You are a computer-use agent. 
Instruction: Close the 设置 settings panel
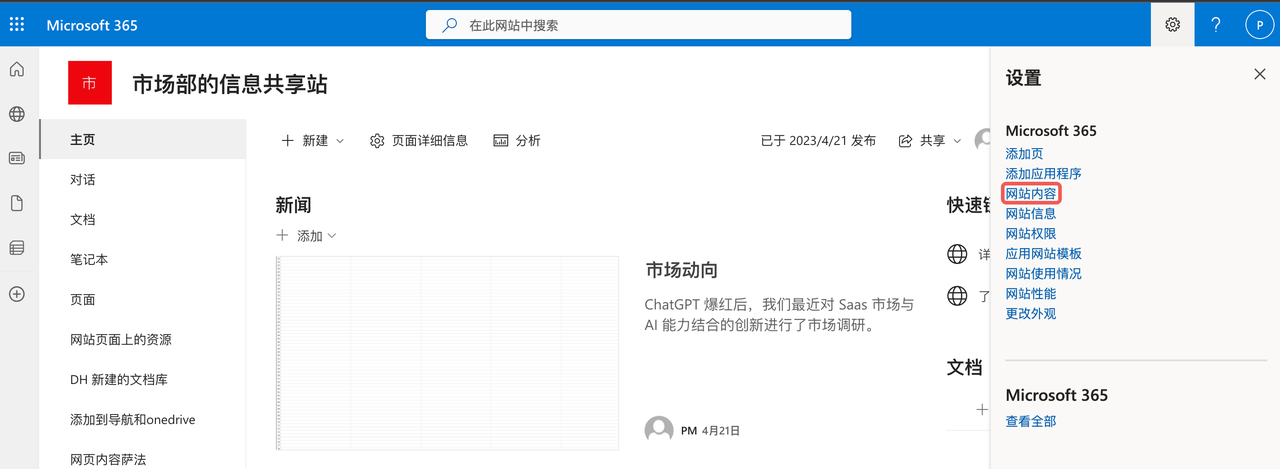[x=1259, y=74]
